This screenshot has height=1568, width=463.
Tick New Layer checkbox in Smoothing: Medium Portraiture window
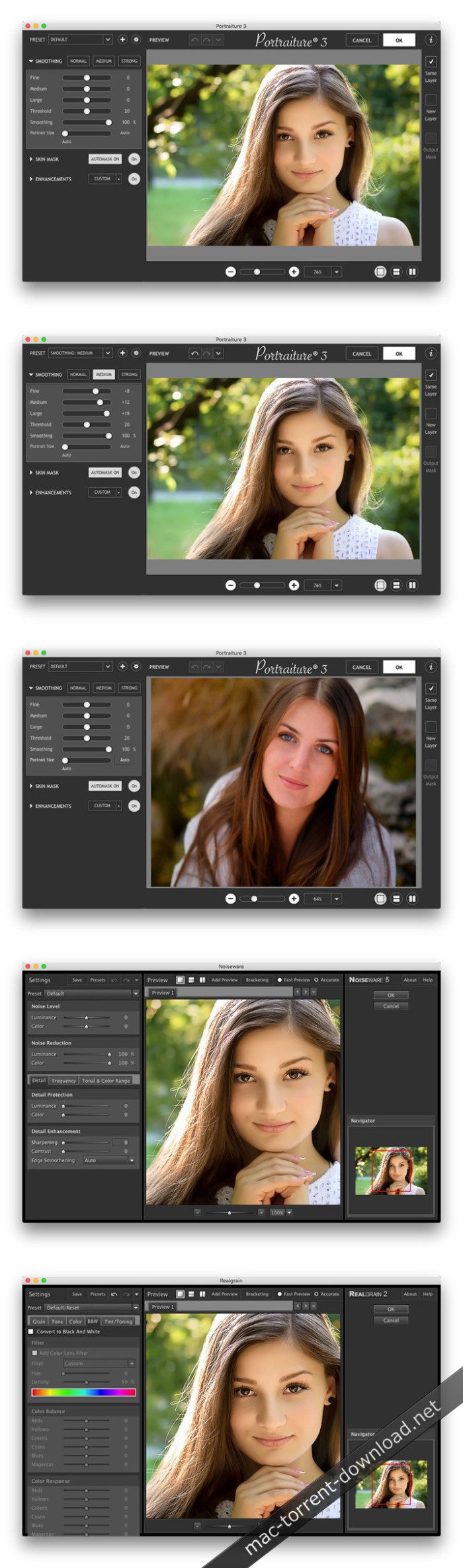[431, 412]
